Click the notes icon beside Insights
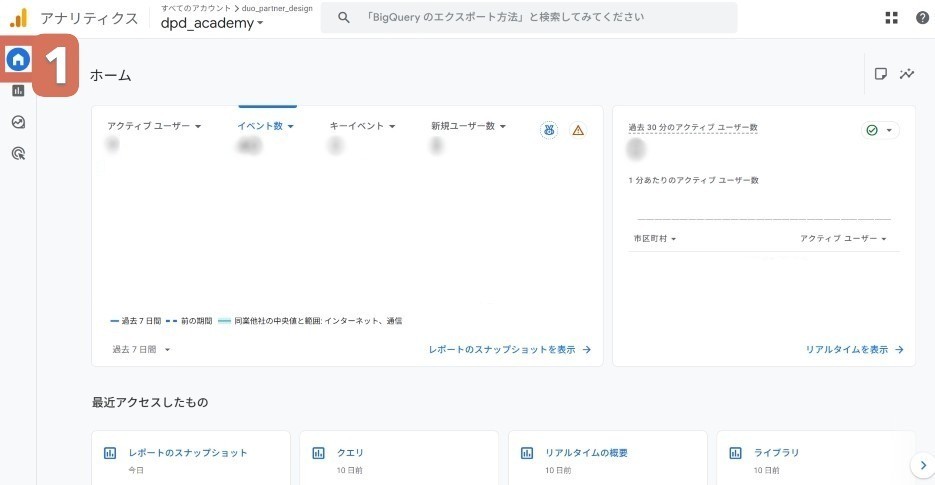The height and width of the screenshot is (485, 935). click(881, 74)
